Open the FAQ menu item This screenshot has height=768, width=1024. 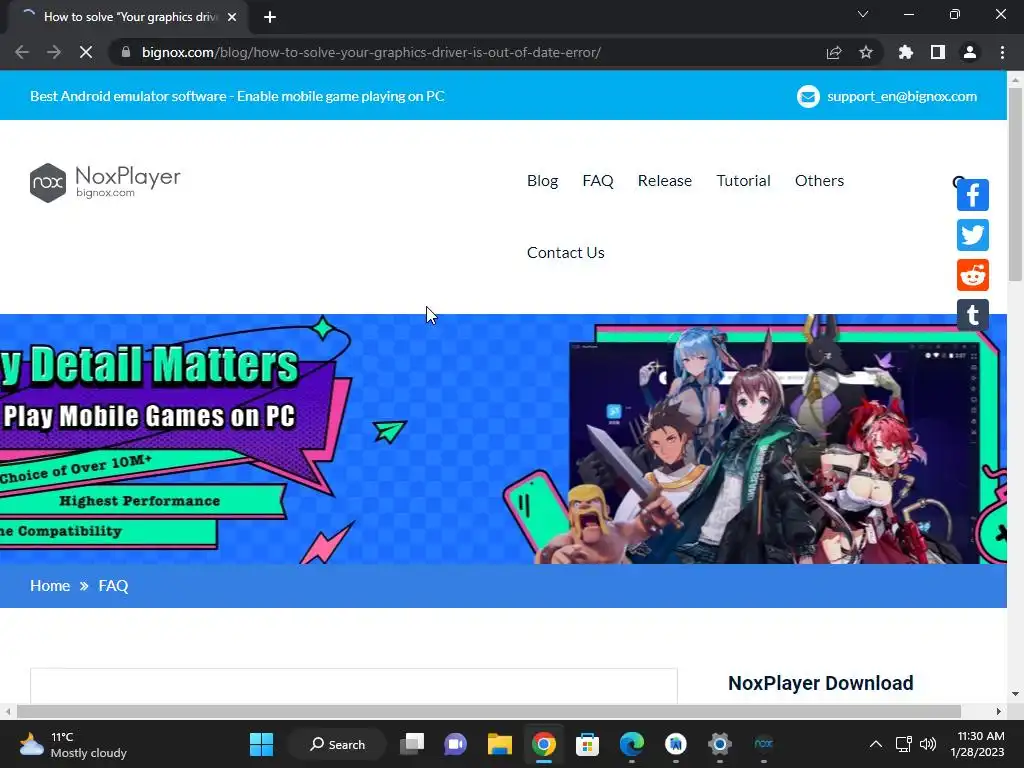tap(598, 181)
